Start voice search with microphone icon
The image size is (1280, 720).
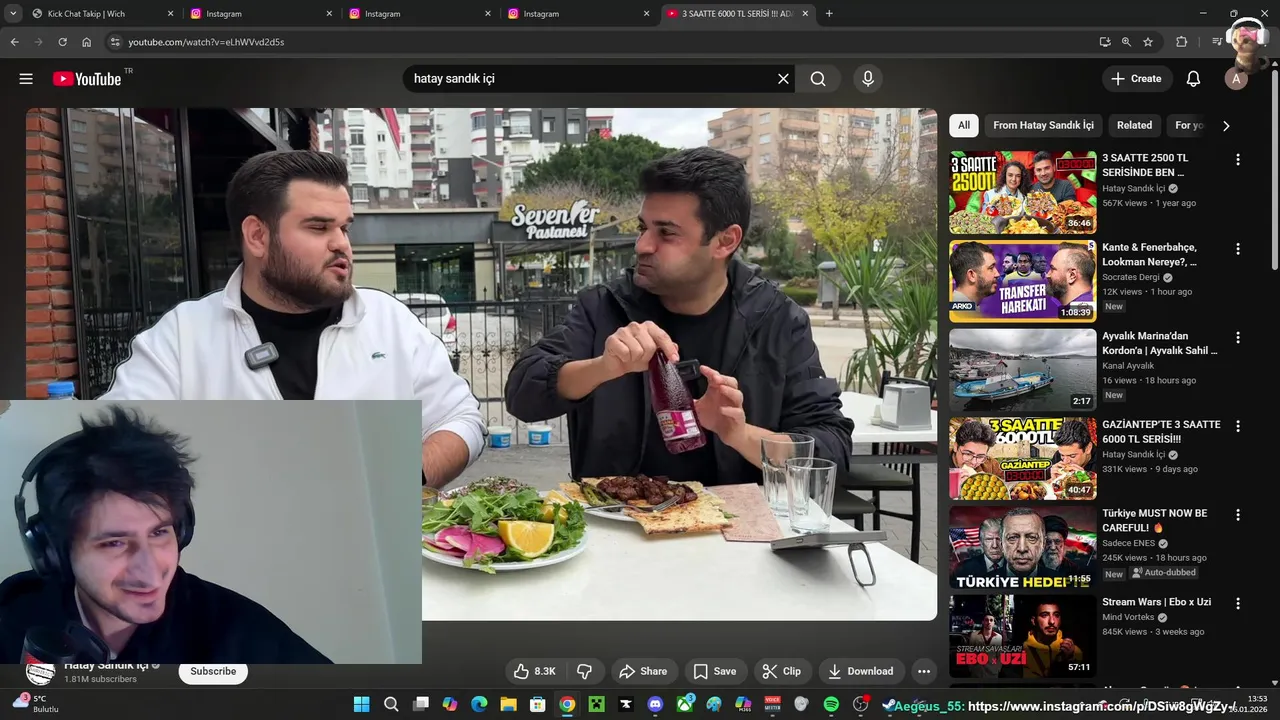[867, 79]
